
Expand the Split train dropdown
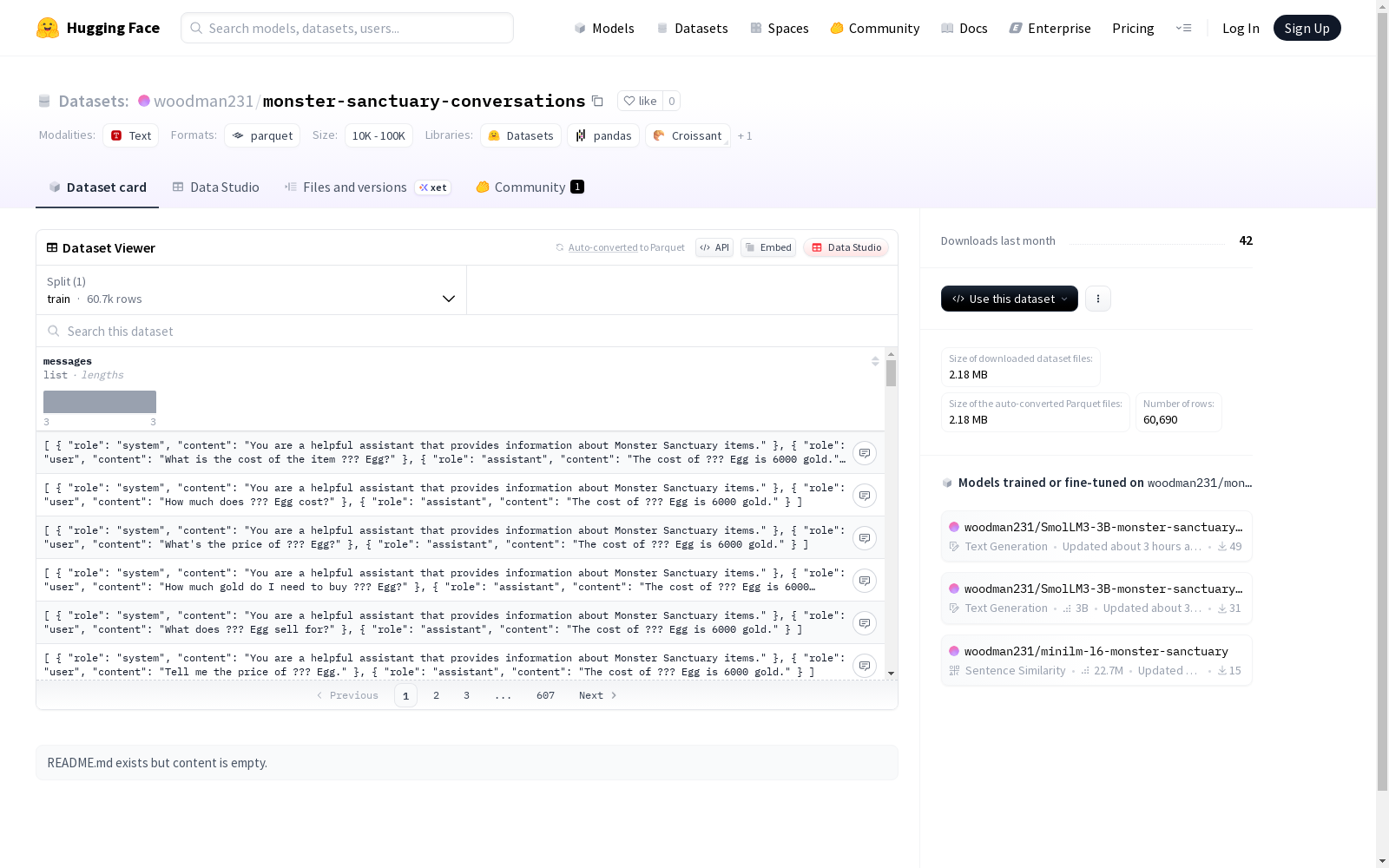coord(252,290)
